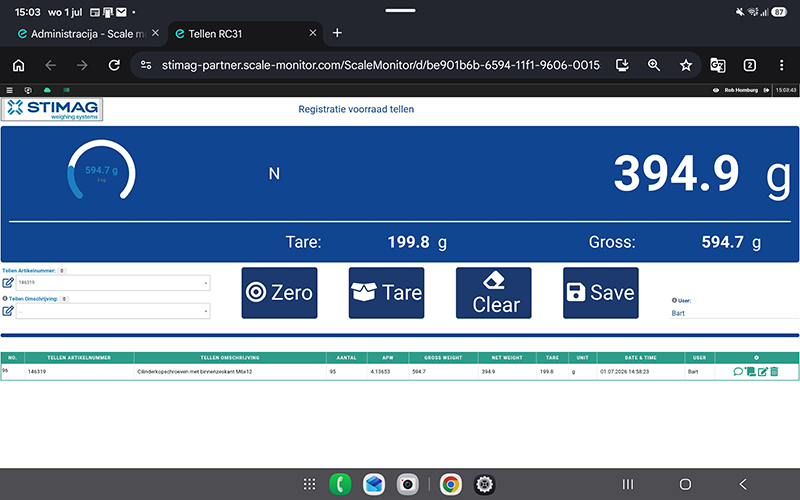Click the Registratie voorraad tellen page title
This screenshot has height=500, width=800.
pyautogui.click(x=356, y=109)
